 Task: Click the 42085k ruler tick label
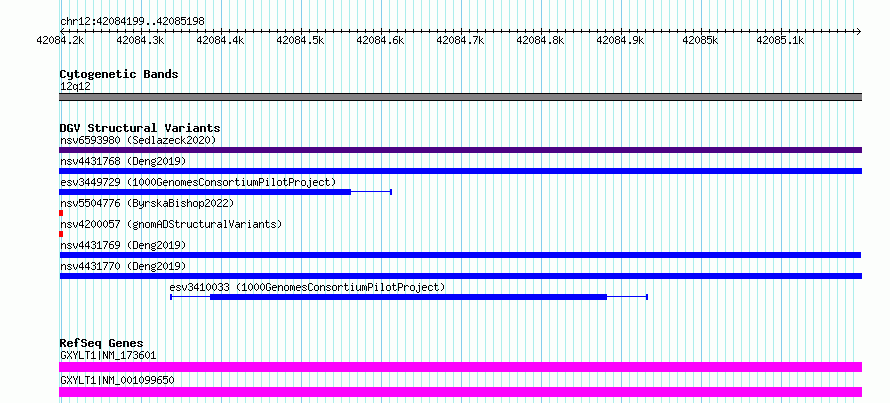700,40
